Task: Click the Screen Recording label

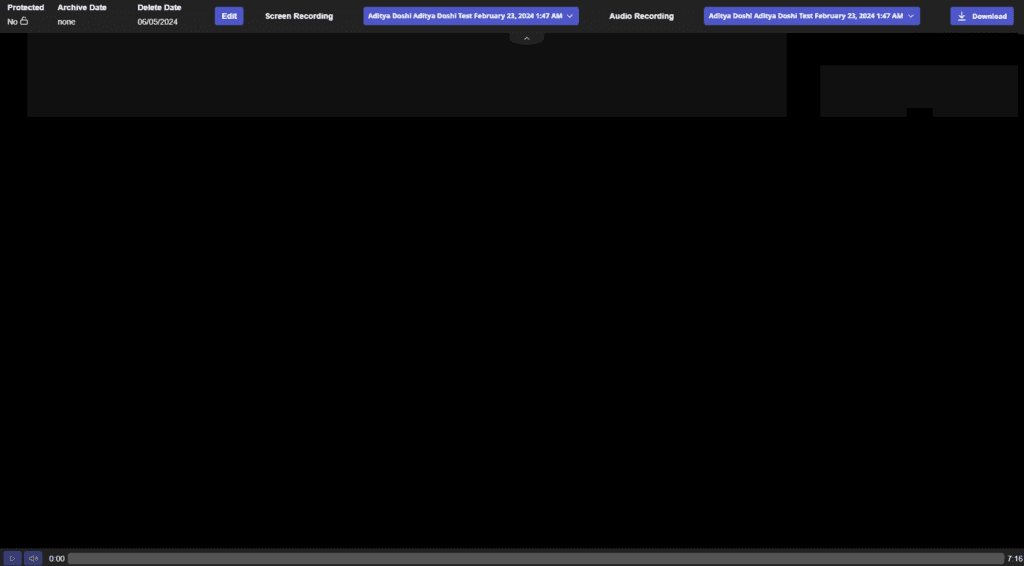Action: 299,16
